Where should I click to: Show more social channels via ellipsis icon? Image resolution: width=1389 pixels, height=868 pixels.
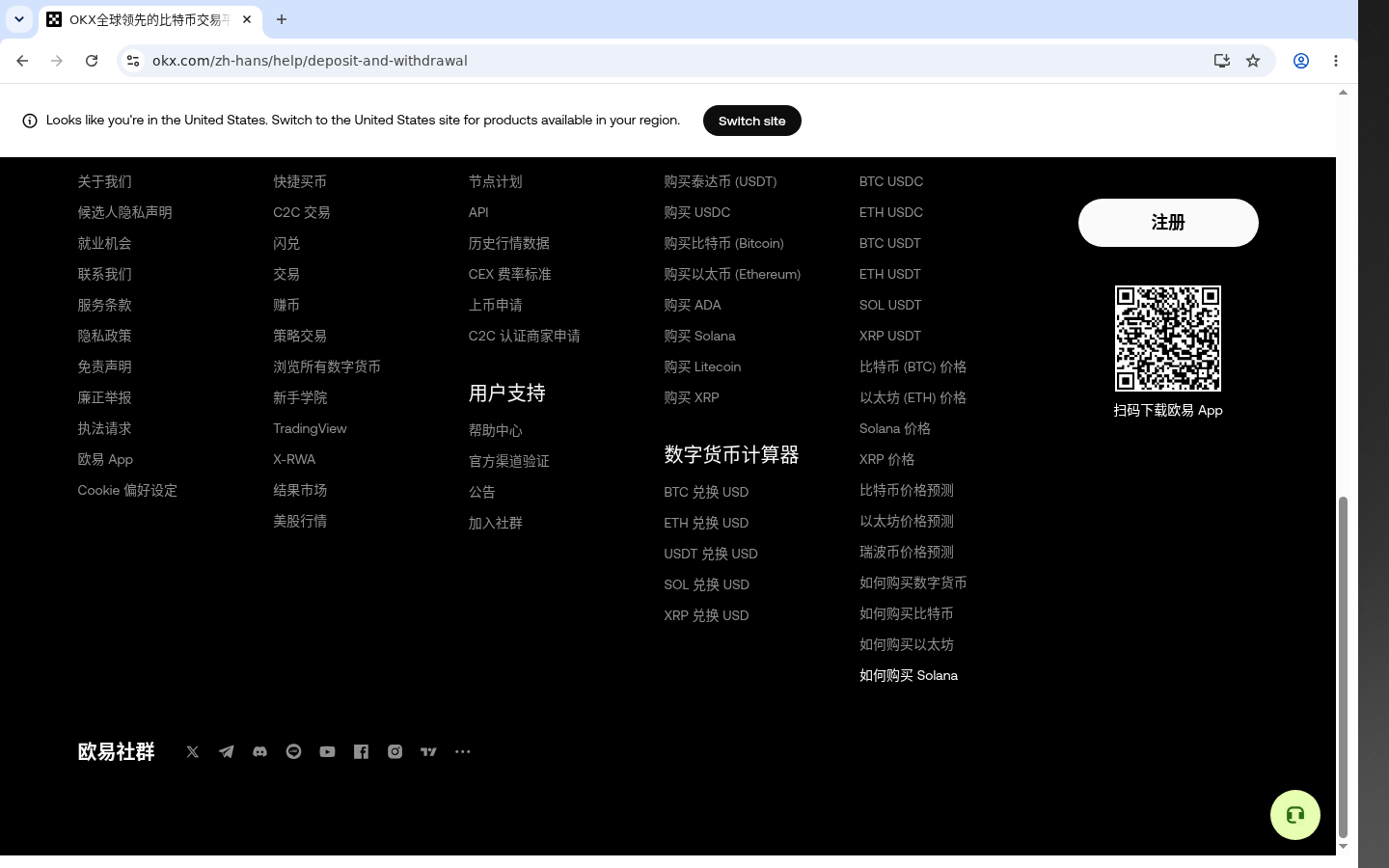[463, 752]
